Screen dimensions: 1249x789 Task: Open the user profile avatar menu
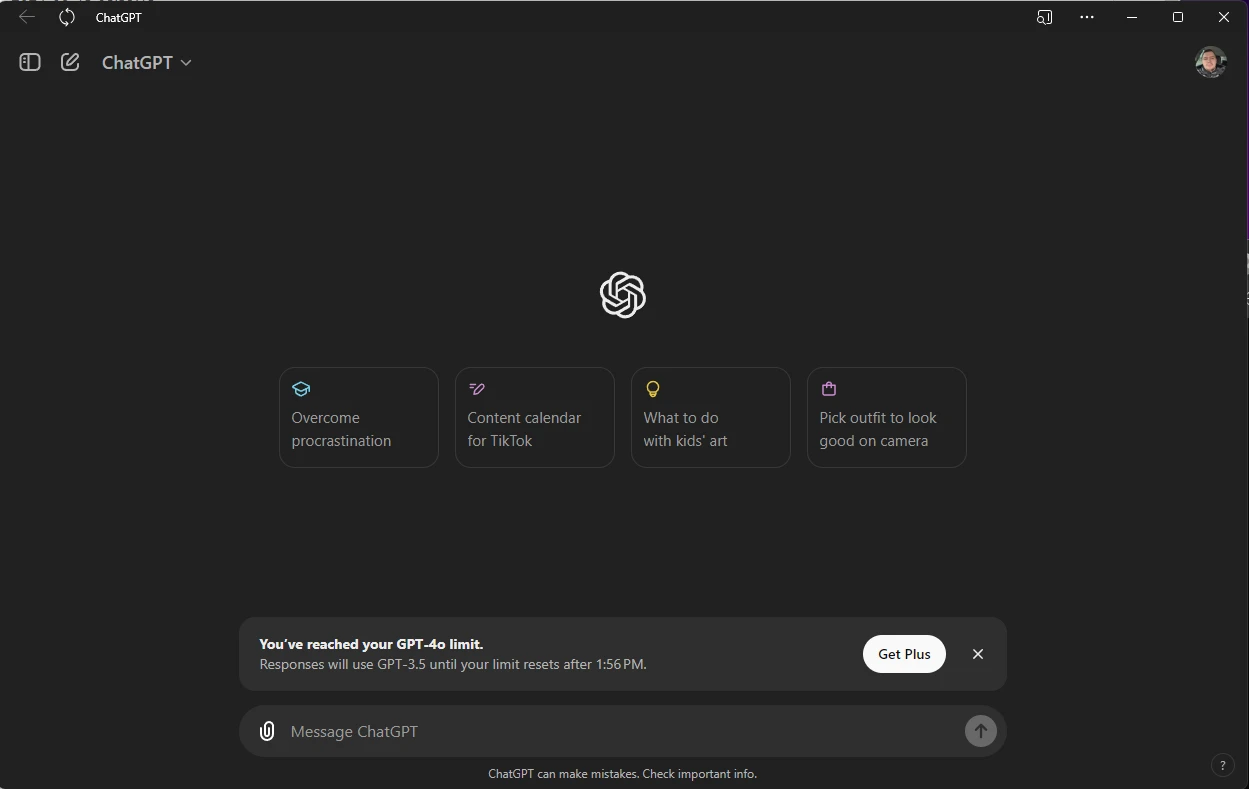1211,62
